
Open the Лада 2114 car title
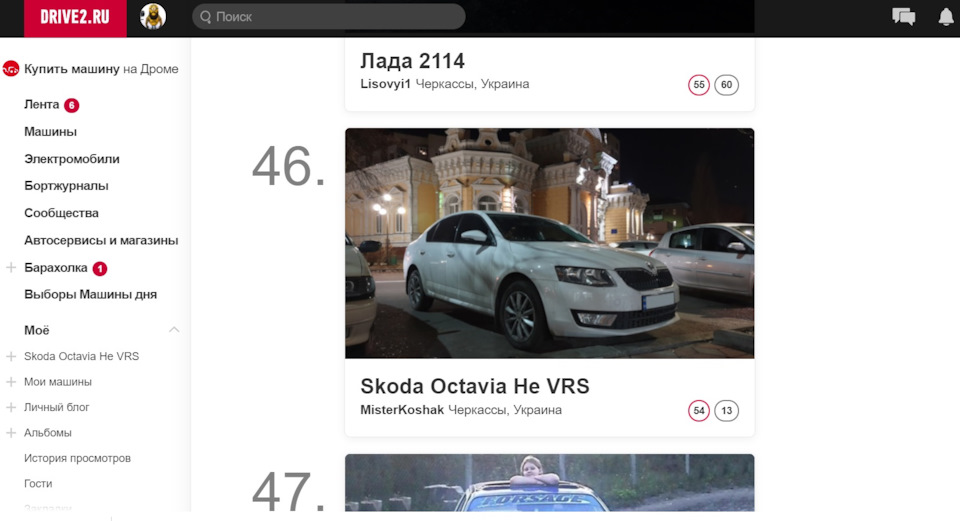click(x=412, y=61)
